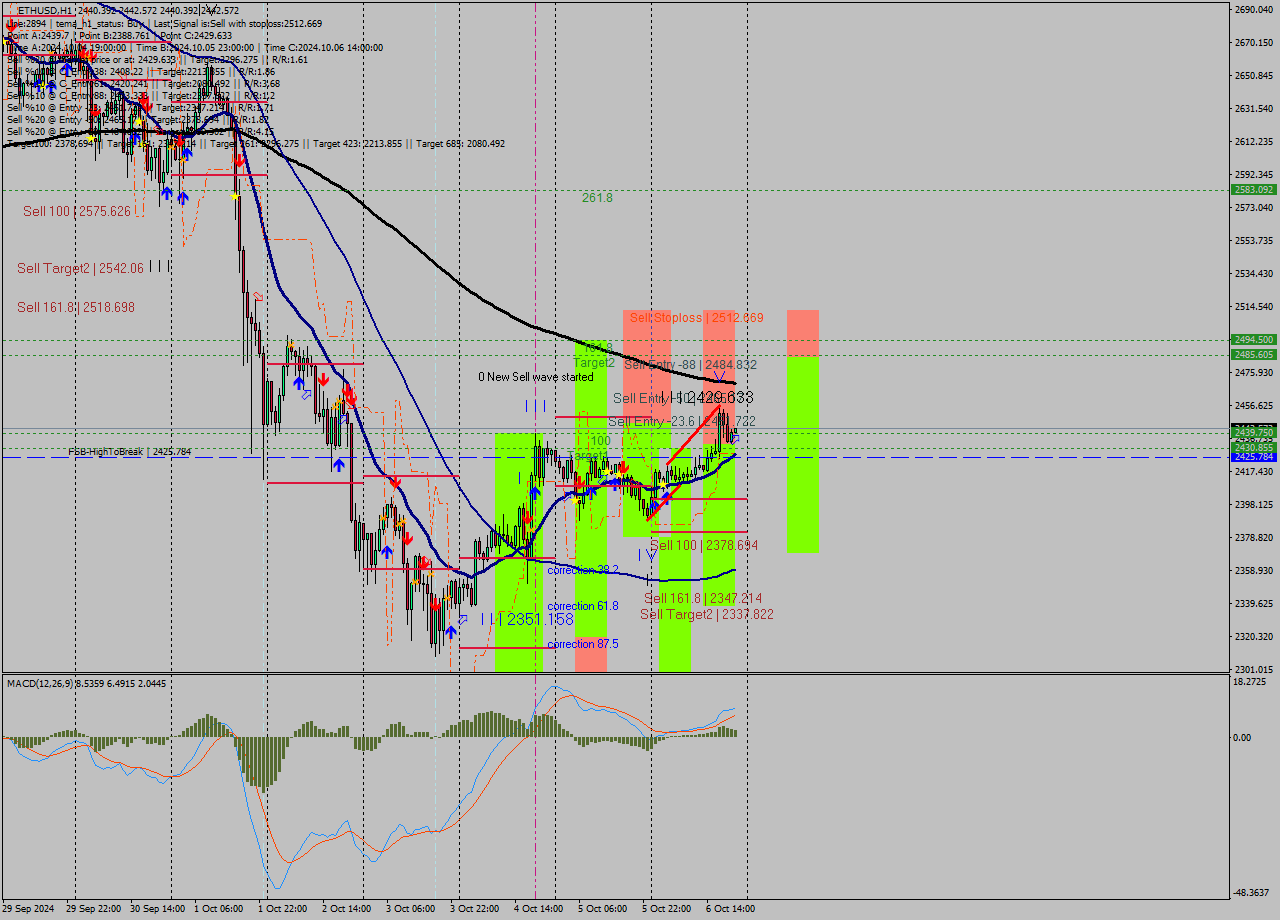
Task: Click the blue up arrow beside the 2351.158 label
Action: point(451,632)
